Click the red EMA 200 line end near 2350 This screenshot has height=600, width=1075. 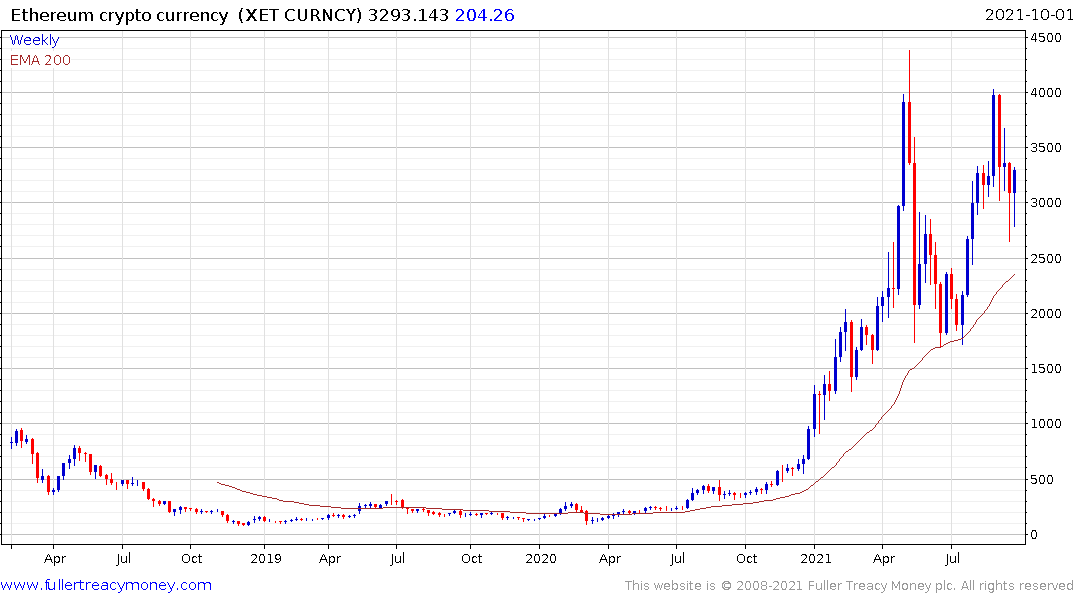[1014, 275]
